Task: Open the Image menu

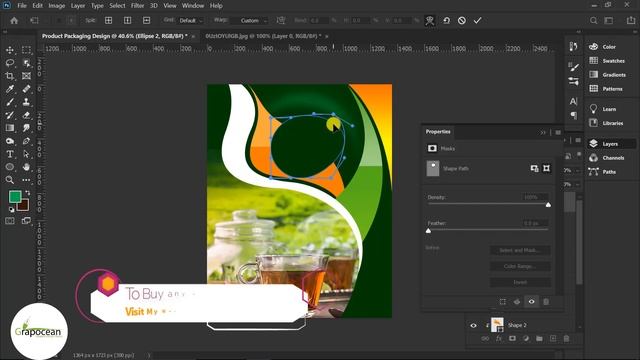Action: coord(57,6)
